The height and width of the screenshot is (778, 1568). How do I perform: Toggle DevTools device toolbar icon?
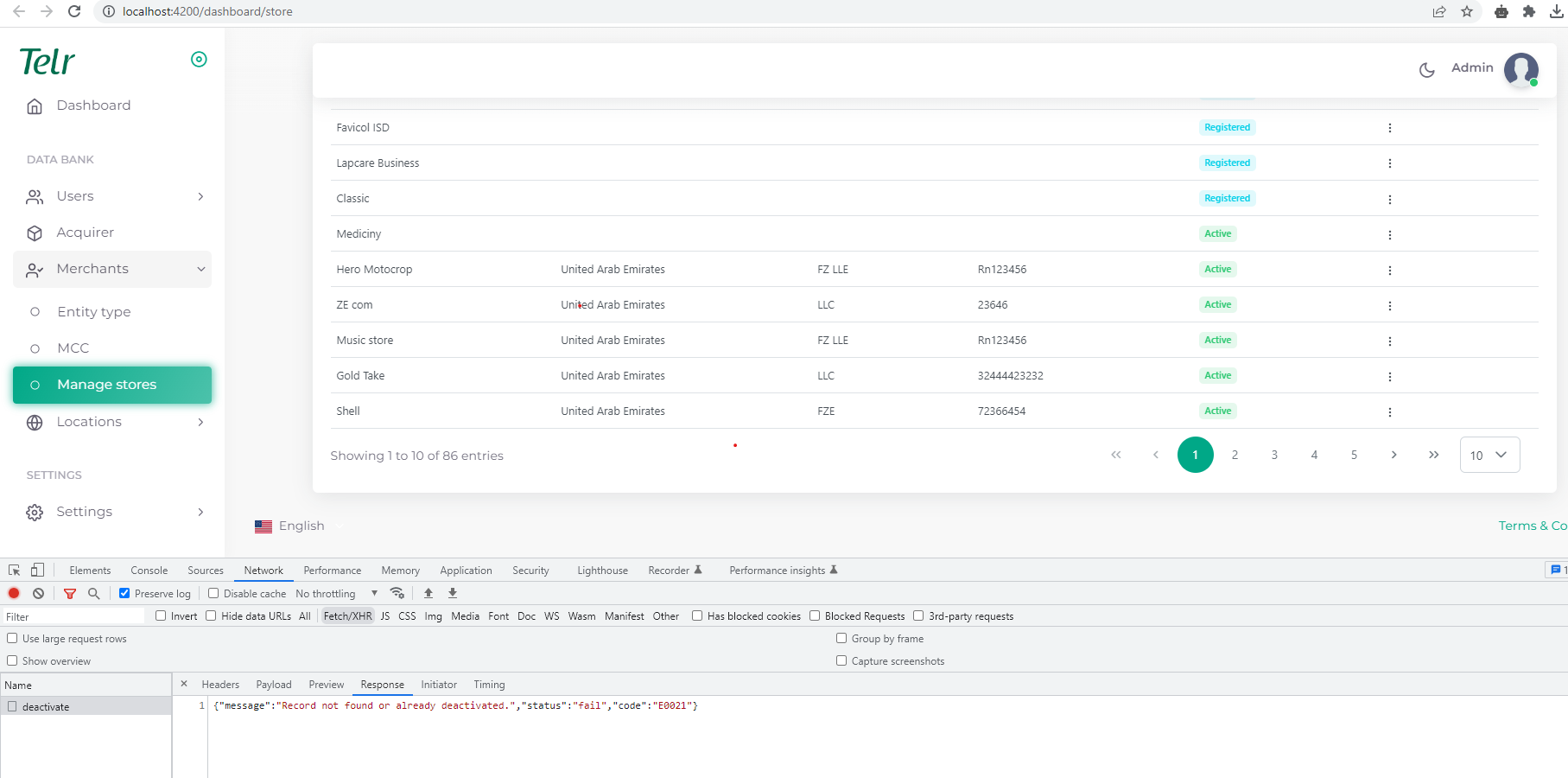pos(37,571)
